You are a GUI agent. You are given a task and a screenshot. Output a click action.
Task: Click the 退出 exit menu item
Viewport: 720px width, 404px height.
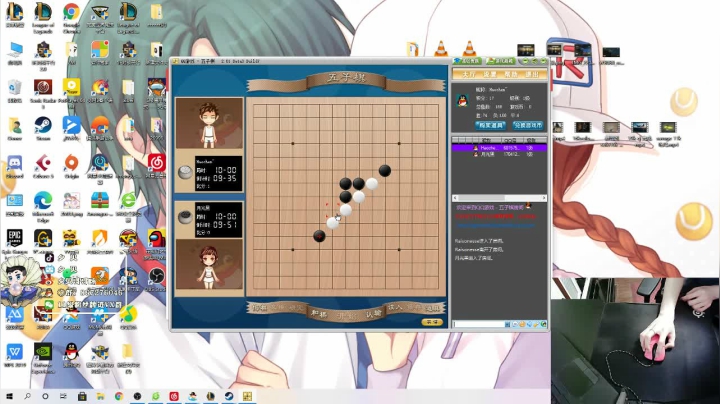[532, 74]
